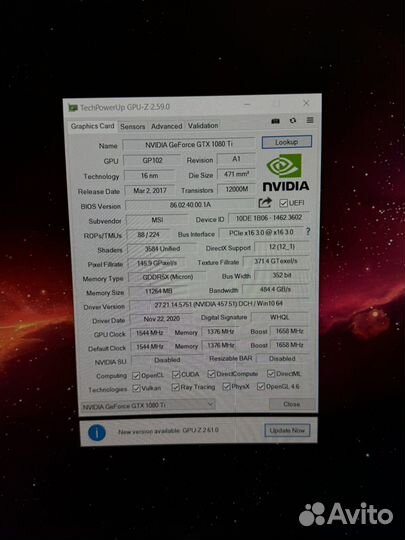
Task: Open the GPU selection dropdown
Action: 148,405
